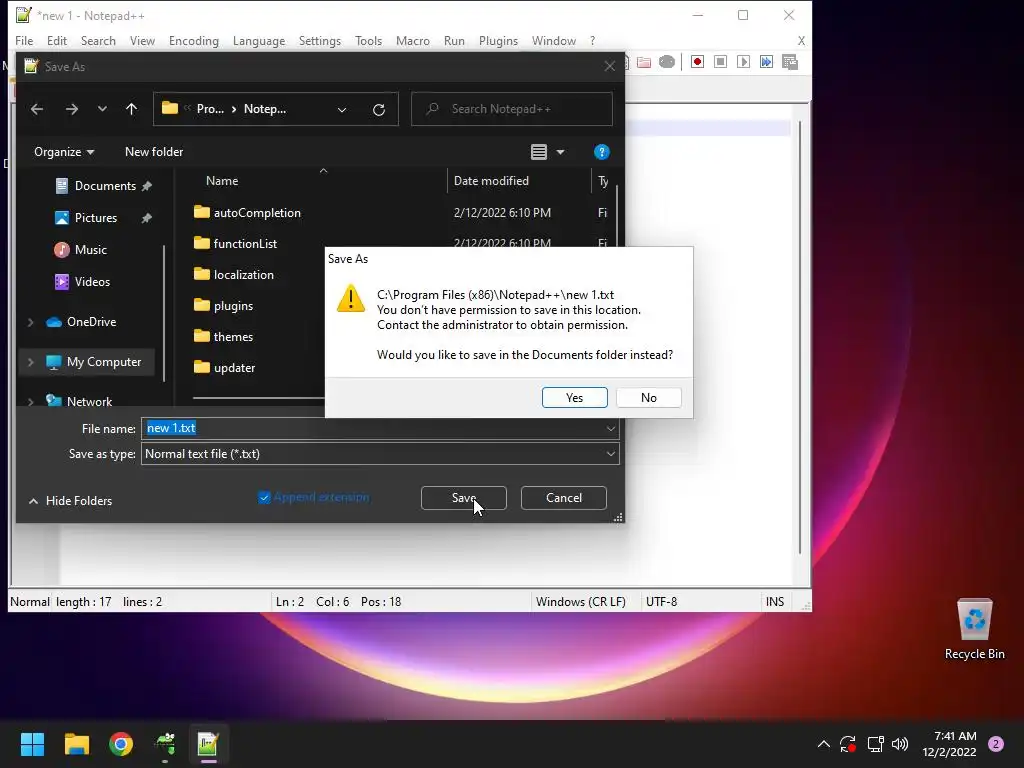
Task: Click Windows (CR LF) in status bar
Action: pos(581,602)
